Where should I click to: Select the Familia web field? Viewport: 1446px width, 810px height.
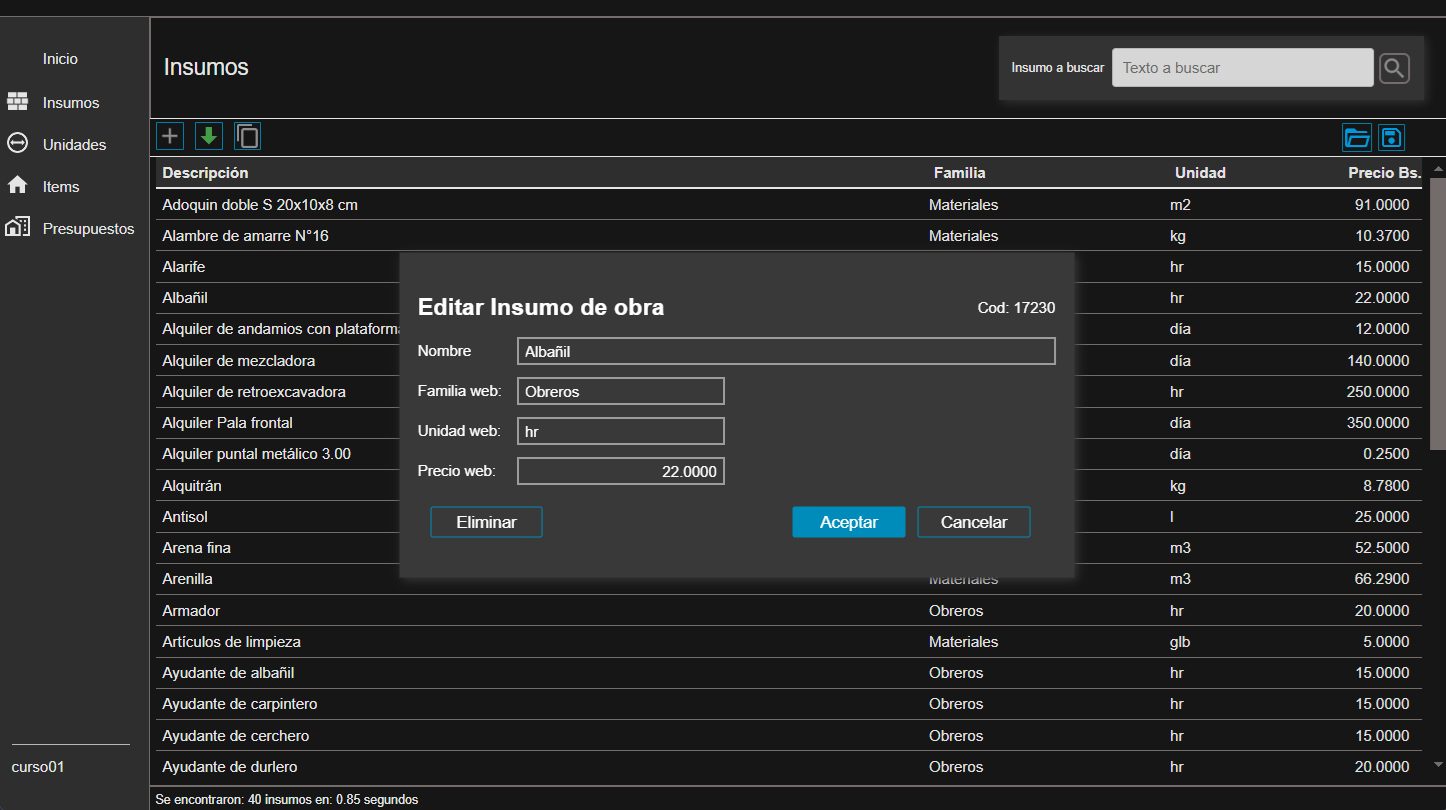pos(620,391)
